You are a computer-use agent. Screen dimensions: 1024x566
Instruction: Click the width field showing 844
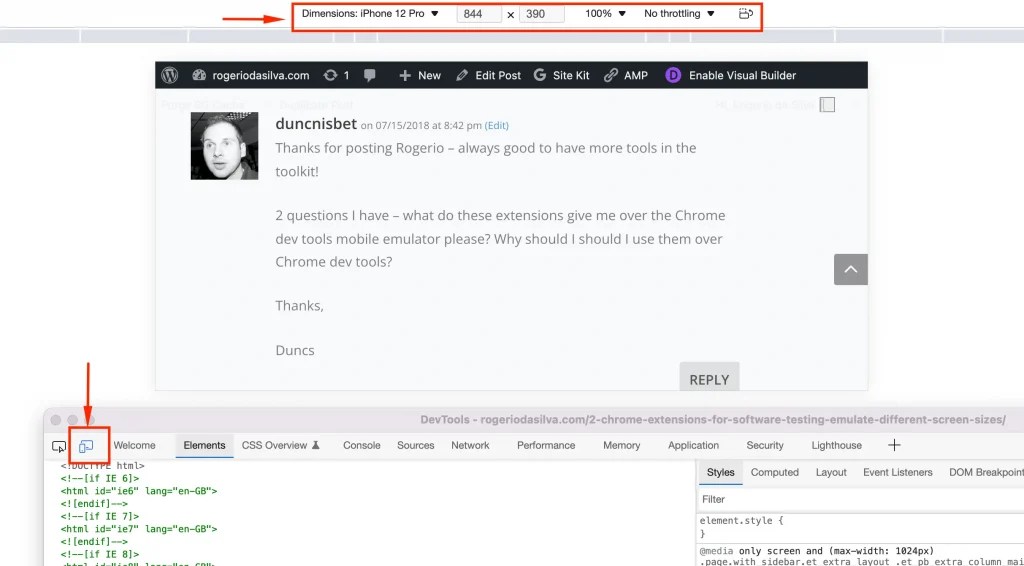(479, 14)
